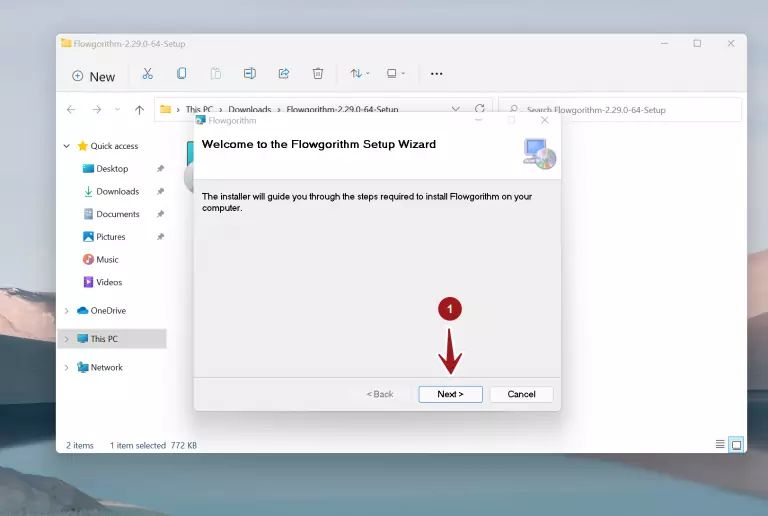Click the Flowgorithm dialog title bar icon
This screenshot has width=768, height=516.
[200, 120]
